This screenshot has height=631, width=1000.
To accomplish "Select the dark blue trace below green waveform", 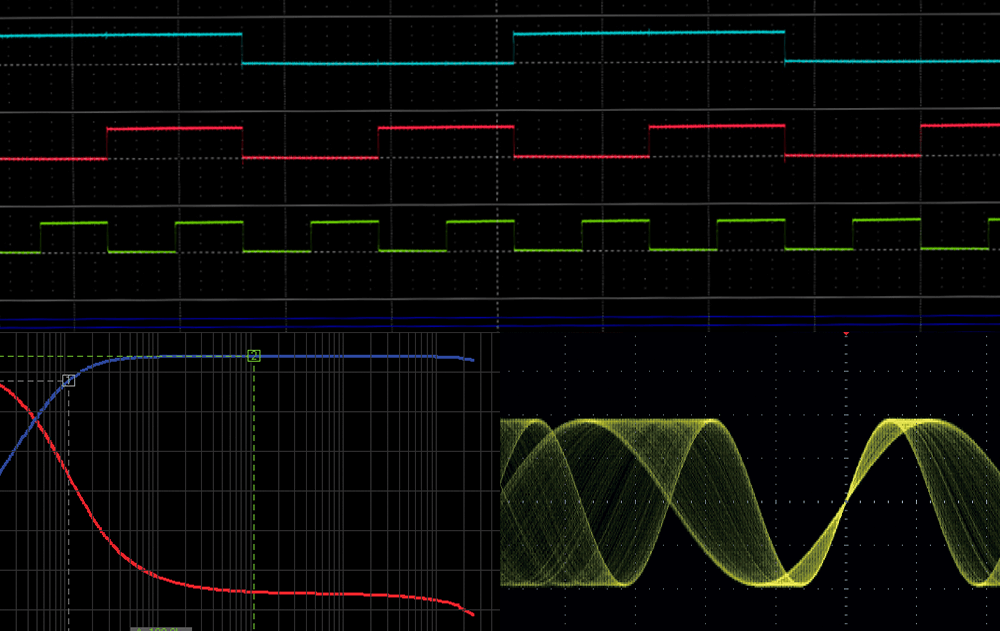I will click(500, 320).
